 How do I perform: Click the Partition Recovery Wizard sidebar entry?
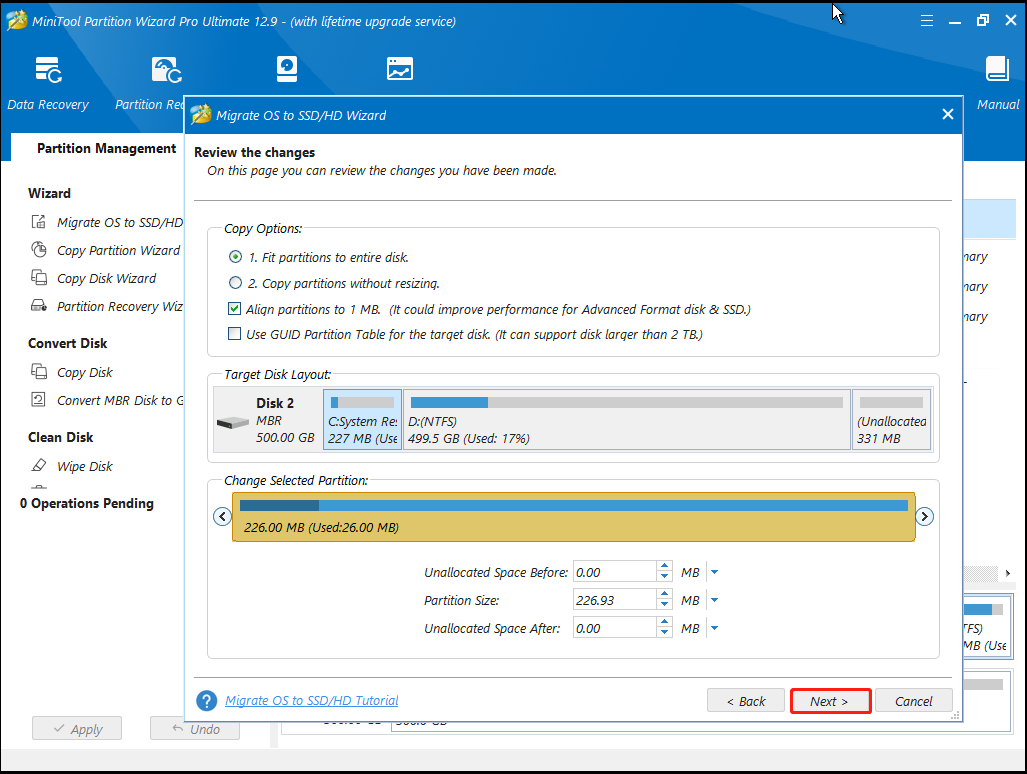pos(120,306)
